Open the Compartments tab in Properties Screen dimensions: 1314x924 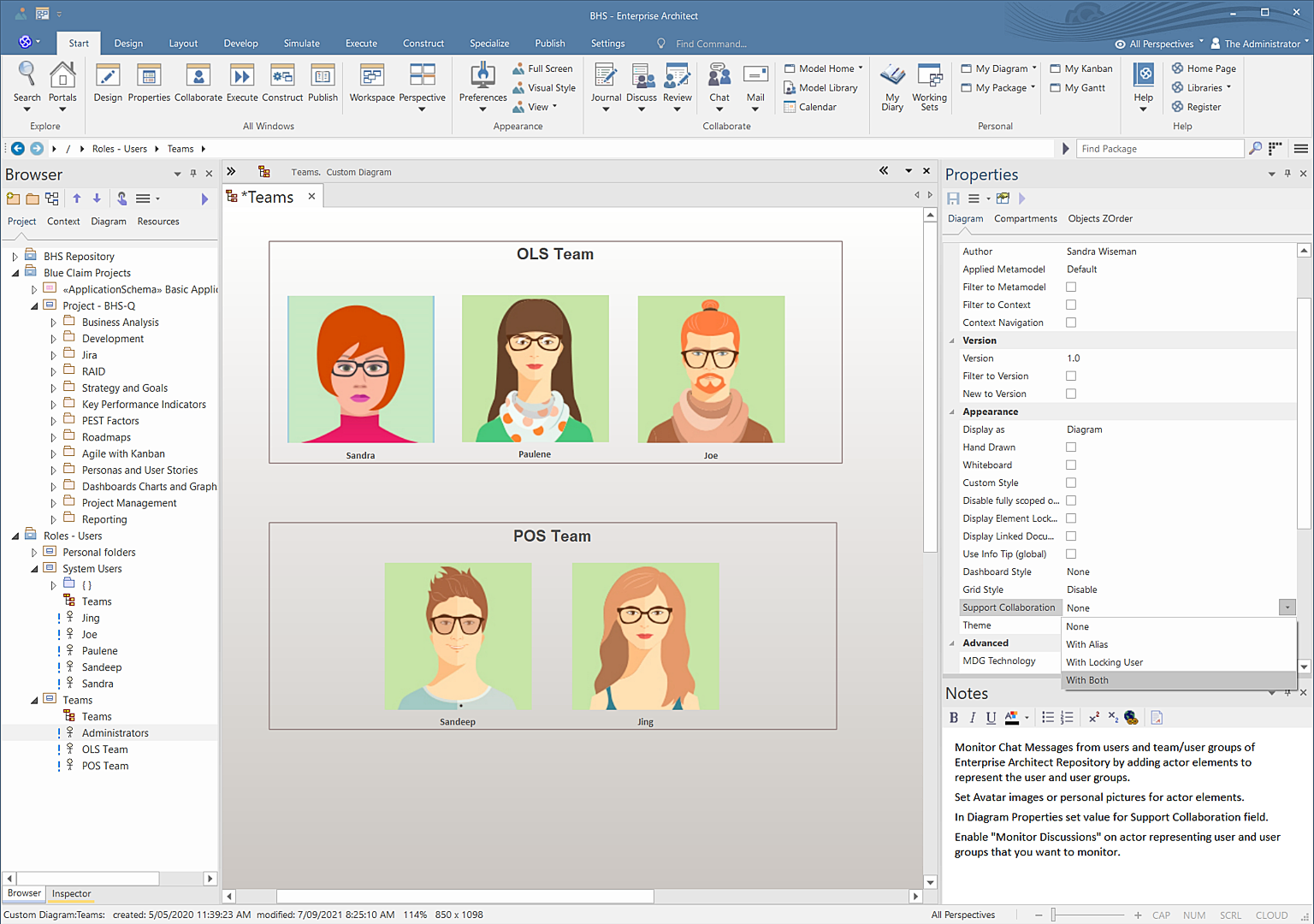pos(1025,219)
